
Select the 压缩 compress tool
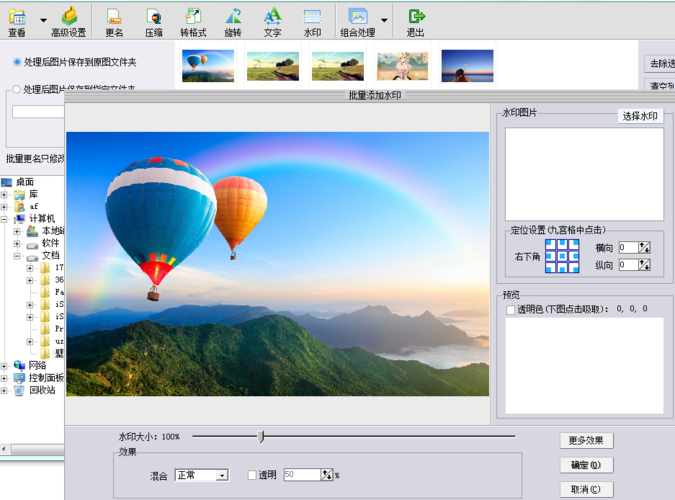point(154,22)
